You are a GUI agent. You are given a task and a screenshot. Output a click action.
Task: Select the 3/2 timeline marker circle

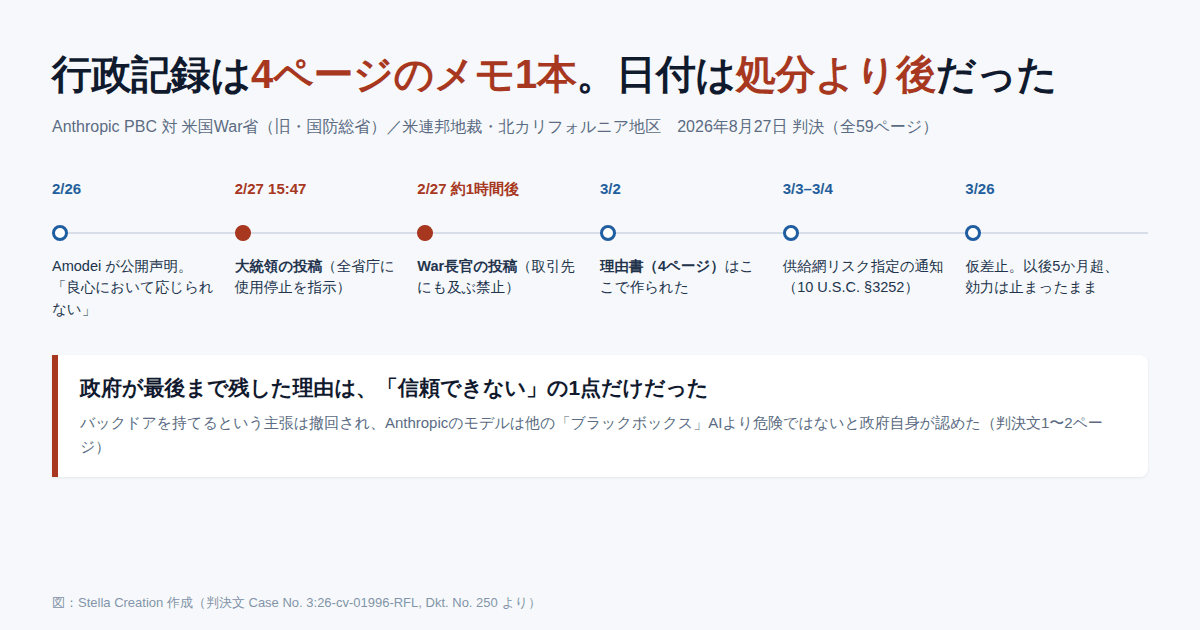click(x=608, y=233)
